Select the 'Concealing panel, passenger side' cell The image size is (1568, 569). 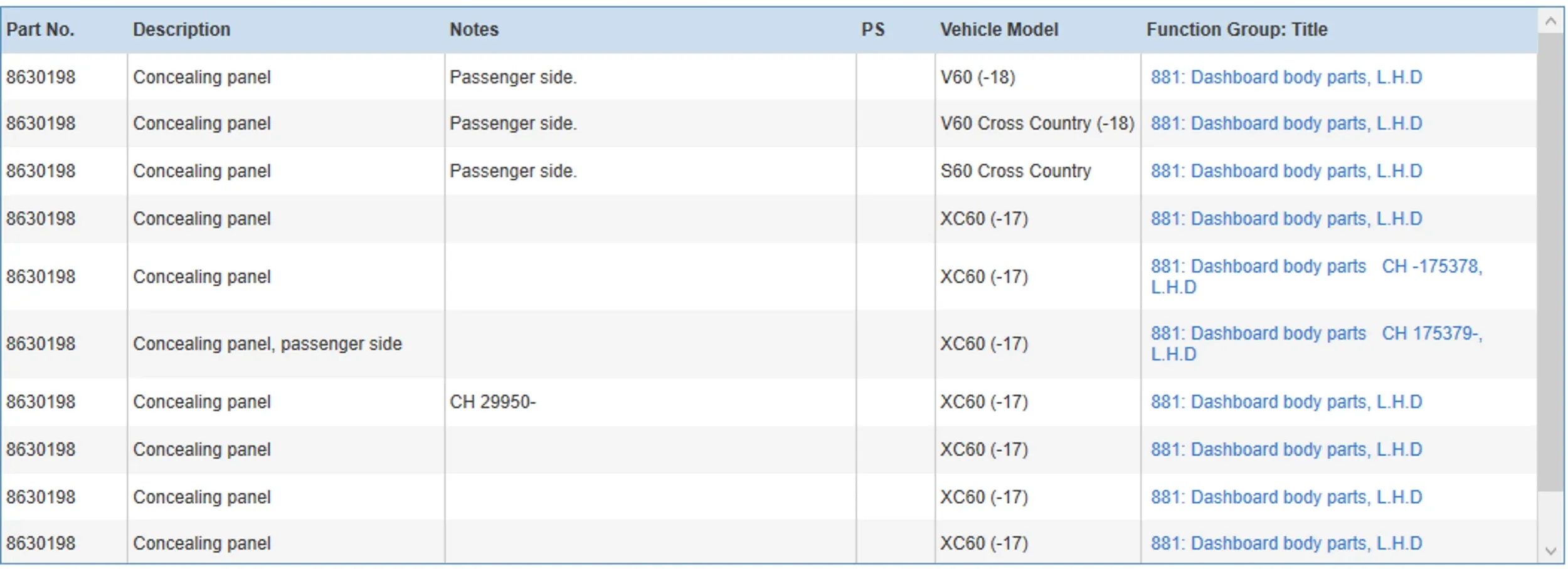click(267, 344)
